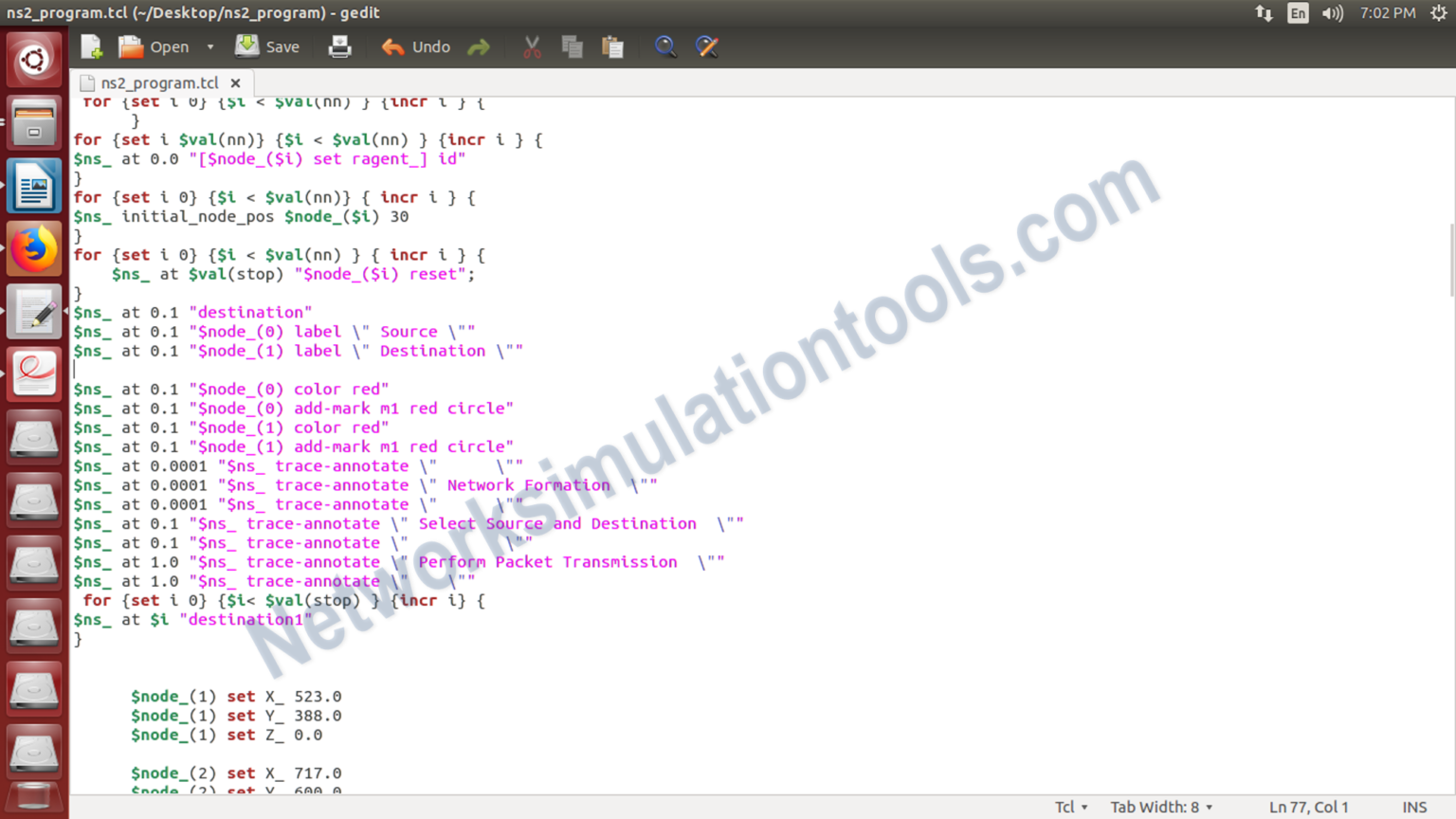Image resolution: width=1456 pixels, height=819 pixels.
Task: Adjust volume via the sound indicator
Action: (1333, 12)
